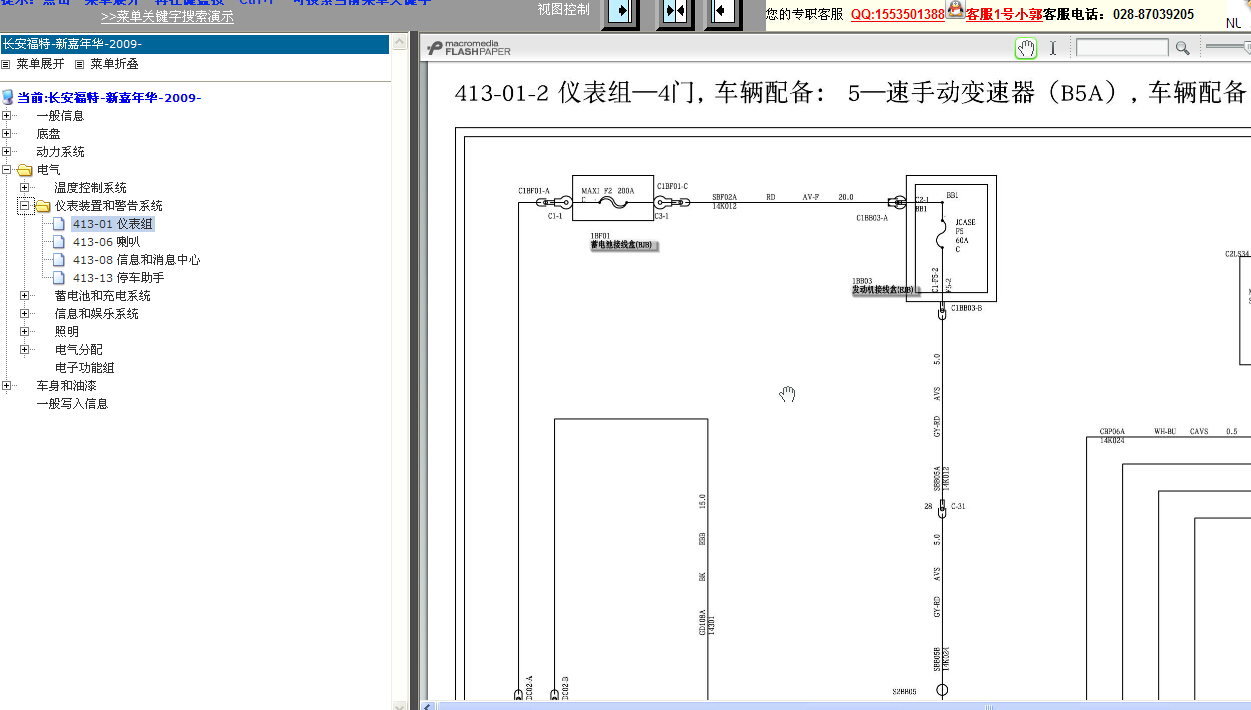Expand the 一般信息 tree node

(7, 116)
